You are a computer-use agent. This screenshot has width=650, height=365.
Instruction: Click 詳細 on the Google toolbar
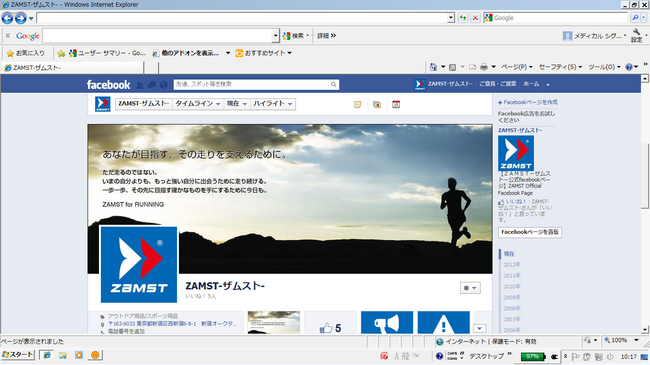tap(327, 36)
